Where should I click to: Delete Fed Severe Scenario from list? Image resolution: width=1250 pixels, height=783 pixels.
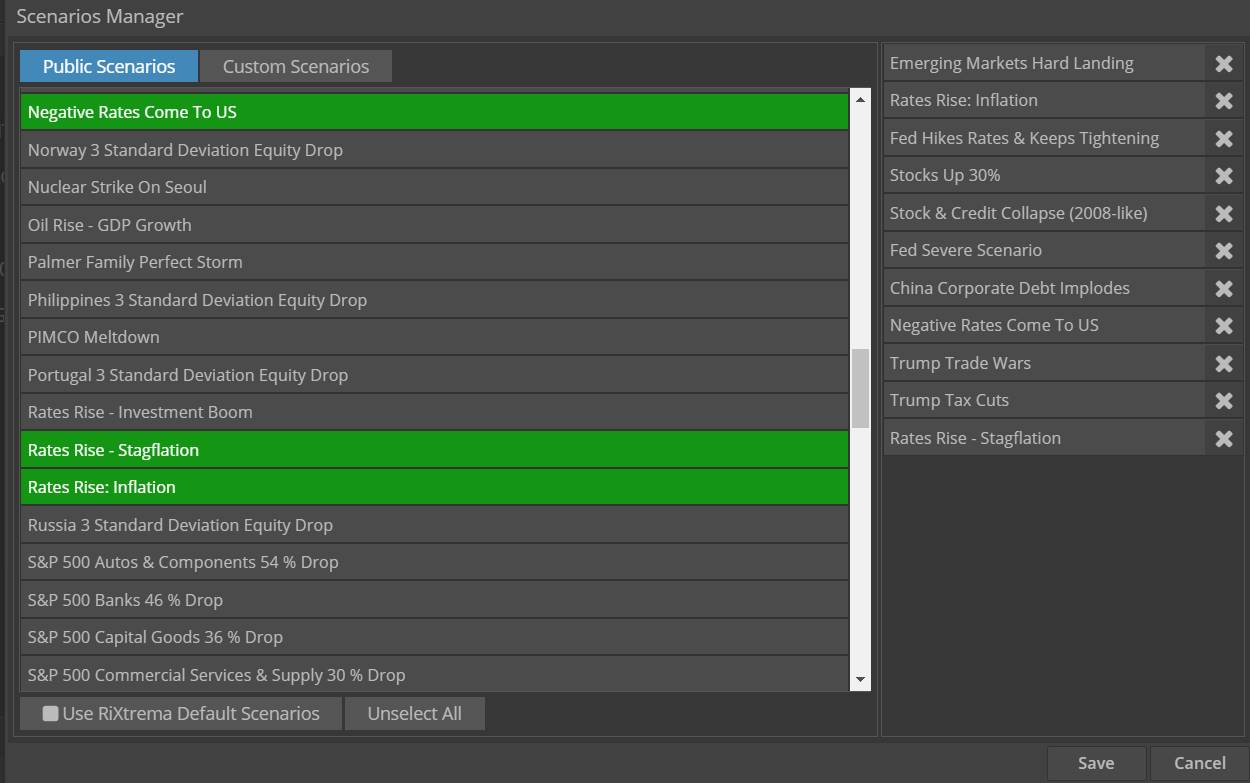pos(1223,251)
